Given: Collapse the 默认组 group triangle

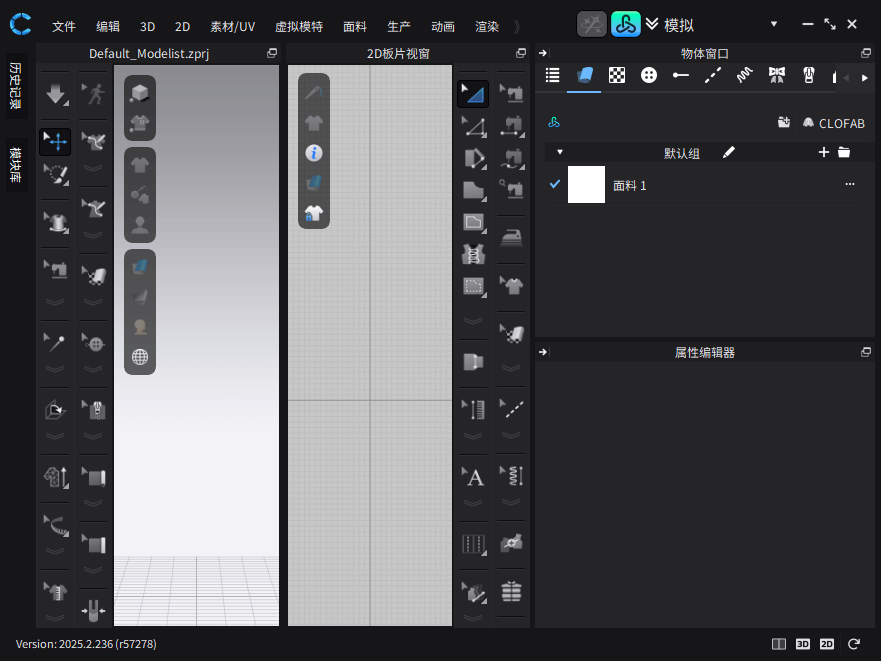Looking at the screenshot, I should 560,152.
